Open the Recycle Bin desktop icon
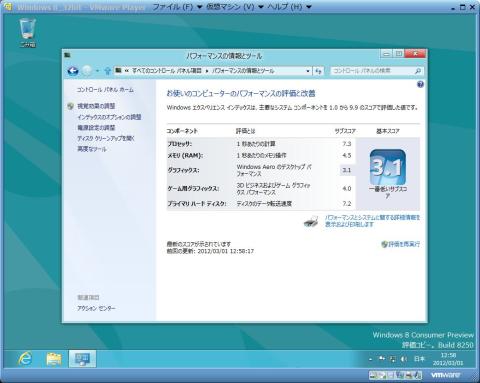The image size is (480, 383). tap(27, 33)
